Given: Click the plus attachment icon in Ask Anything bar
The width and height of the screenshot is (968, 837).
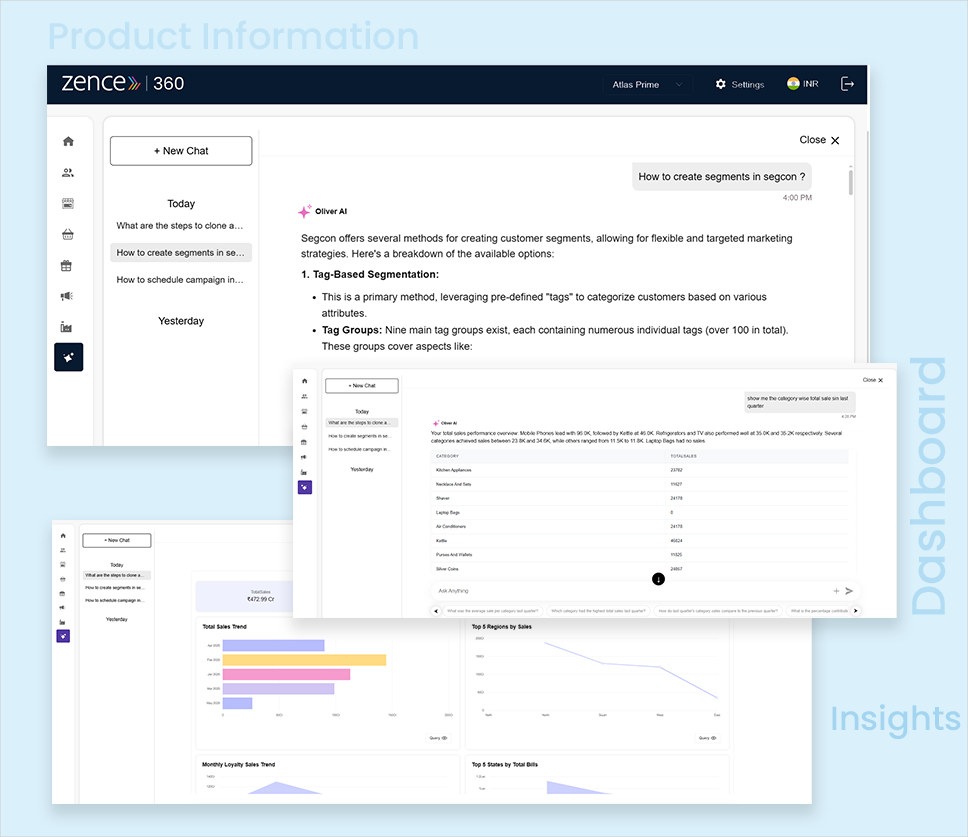Looking at the screenshot, I should click(x=837, y=591).
